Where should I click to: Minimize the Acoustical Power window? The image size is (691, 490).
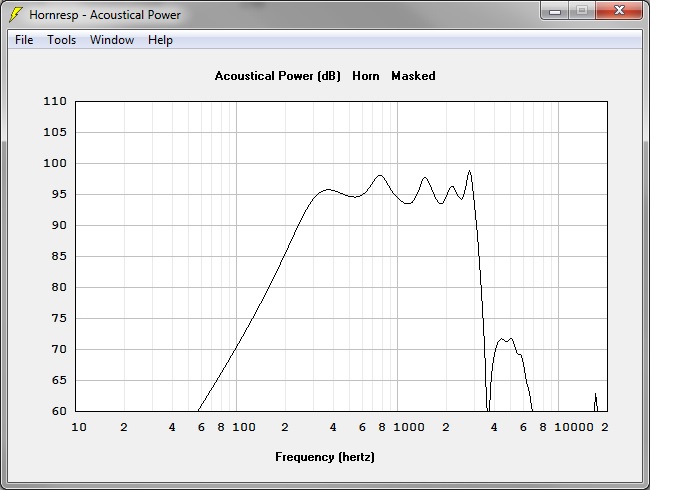click(556, 11)
